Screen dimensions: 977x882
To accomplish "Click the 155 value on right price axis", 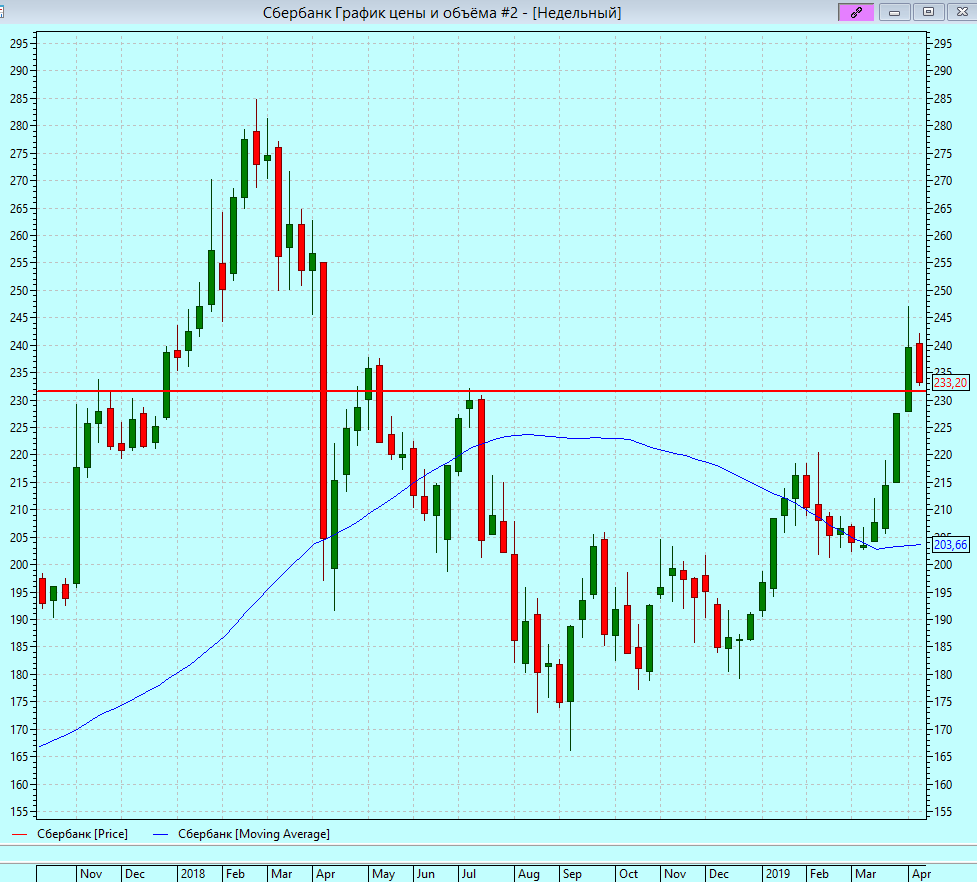I will 943,812.
